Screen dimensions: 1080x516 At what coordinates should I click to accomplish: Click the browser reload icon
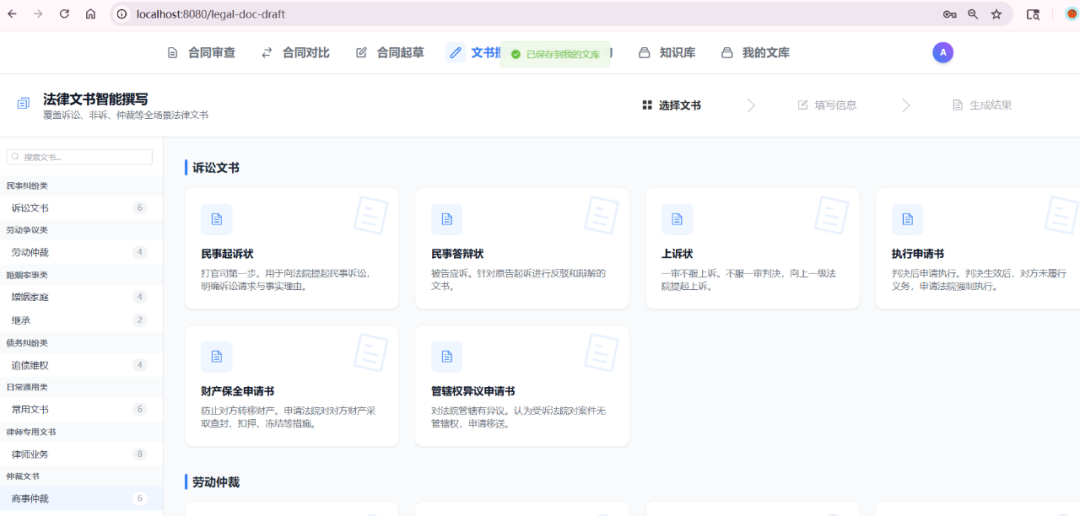[65, 14]
